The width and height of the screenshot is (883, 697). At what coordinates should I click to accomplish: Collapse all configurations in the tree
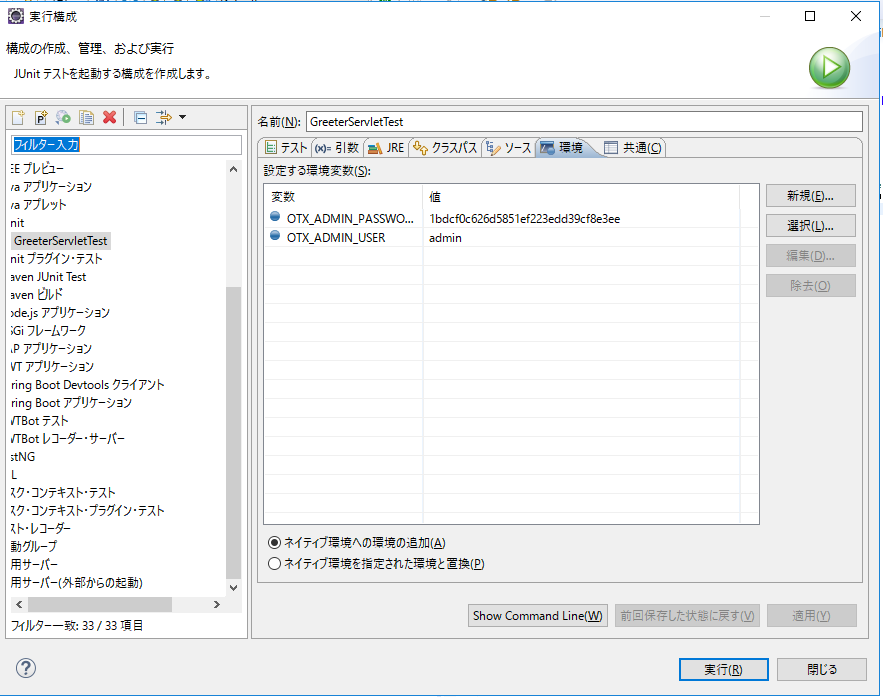(140, 118)
